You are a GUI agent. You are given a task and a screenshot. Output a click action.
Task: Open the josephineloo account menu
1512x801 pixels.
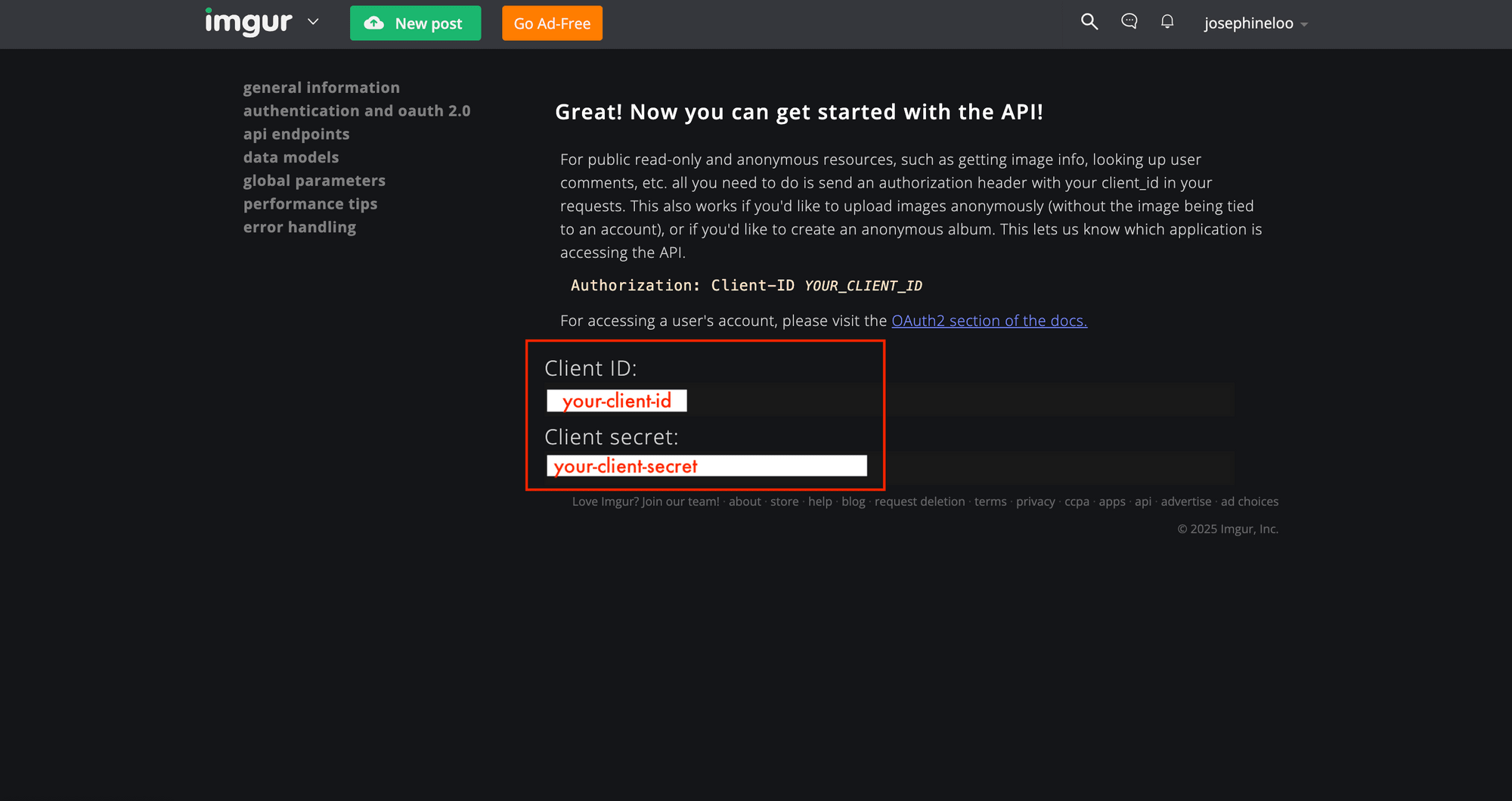pos(1256,23)
